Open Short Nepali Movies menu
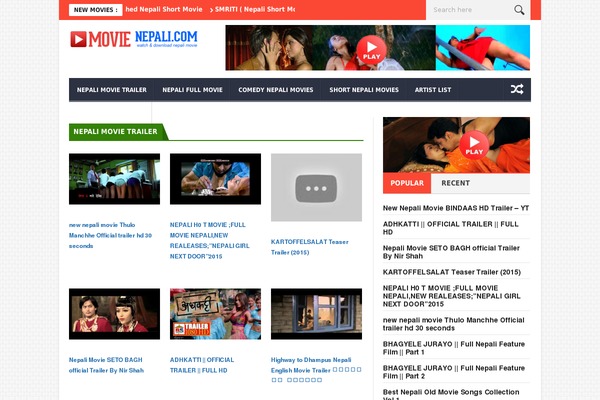The image size is (600, 400). pos(364,90)
